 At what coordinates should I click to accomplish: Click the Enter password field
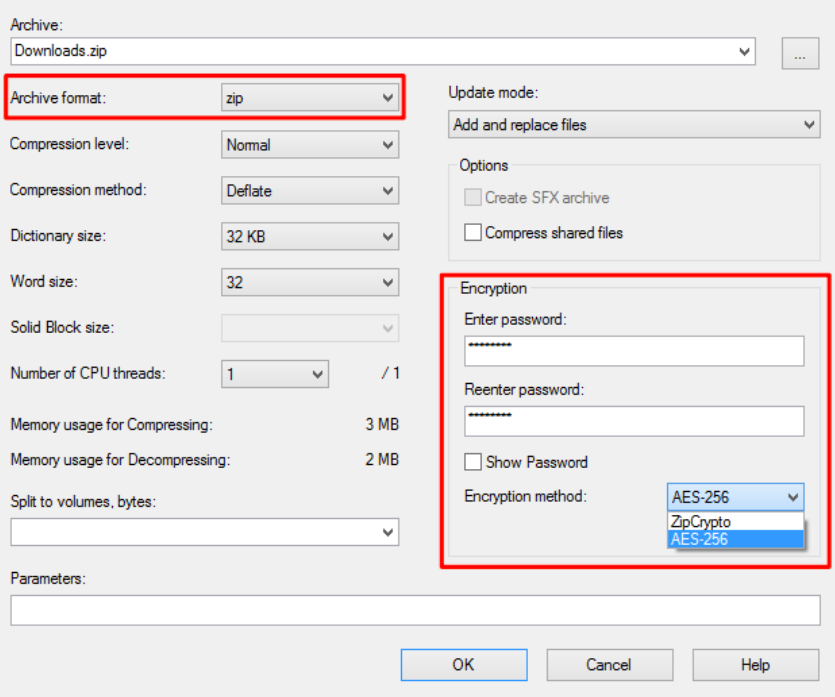pyautogui.click(x=634, y=351)
